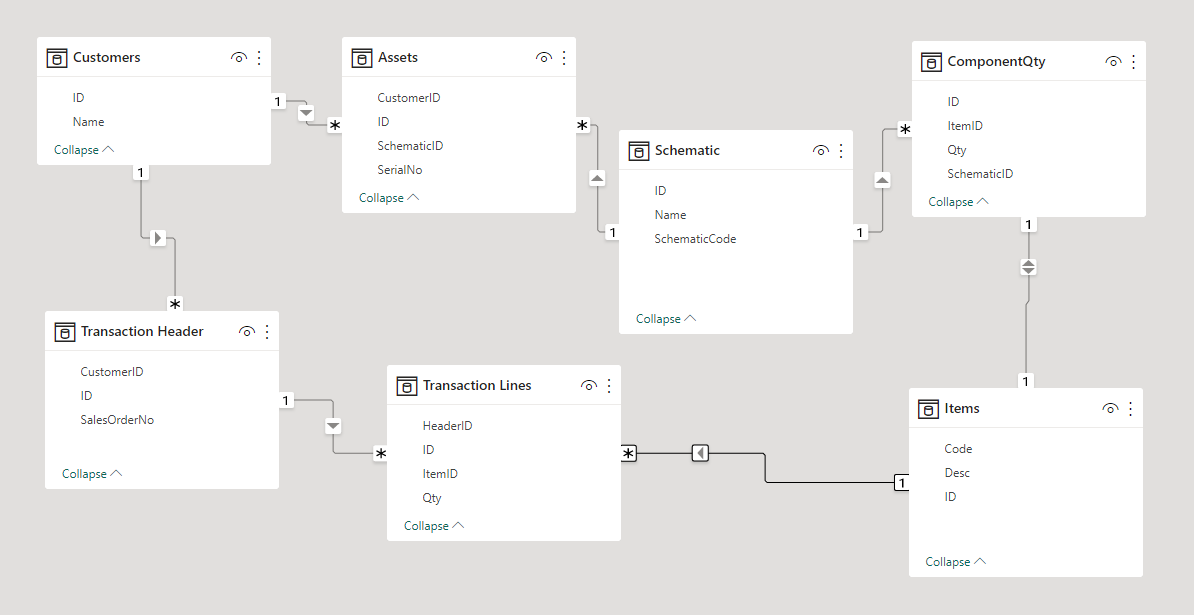
Task: Open more options for Assets table
Action: point(564,58)
